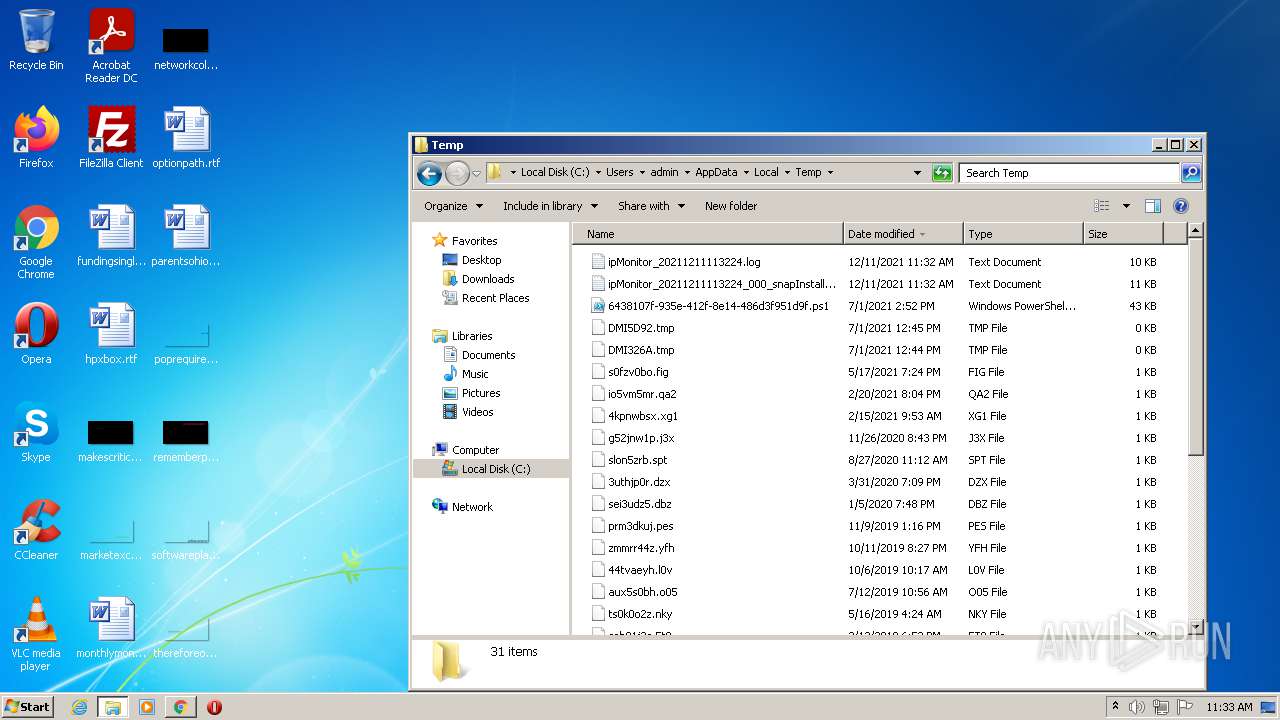Open the Recycle Bin desktop icon
Viewport: 1280px width, 720px height.
36,40
